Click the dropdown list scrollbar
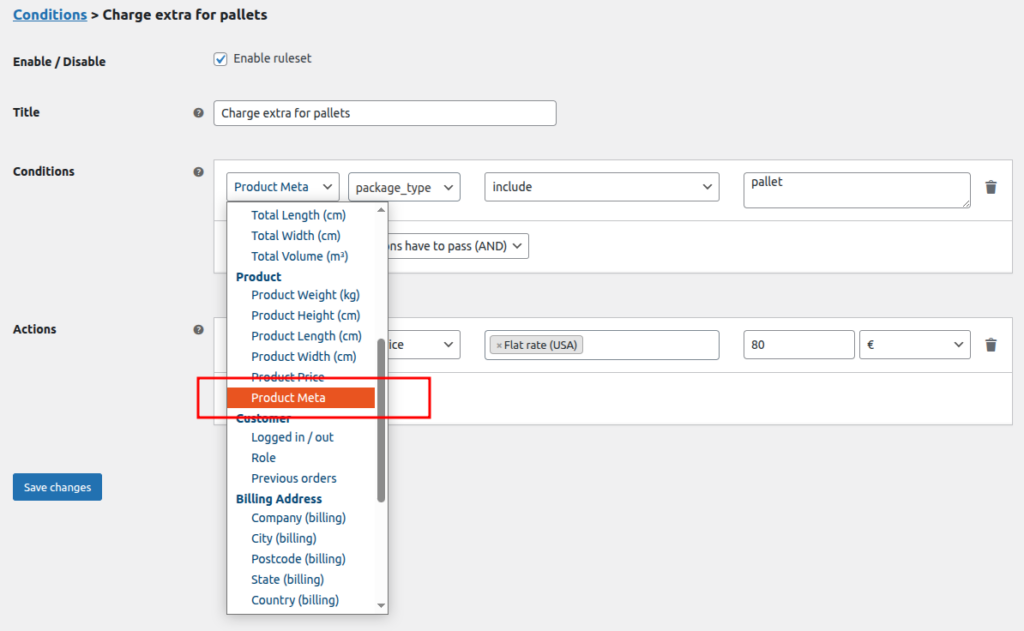1024x631 pixels. pyautogui.click(x=381, y=420)
